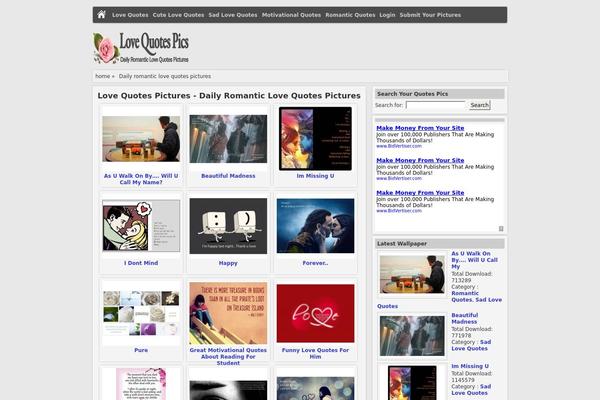Open the Im Missing U gallery thumbnail
Screen dimensions: 600x400
[315, 139]
